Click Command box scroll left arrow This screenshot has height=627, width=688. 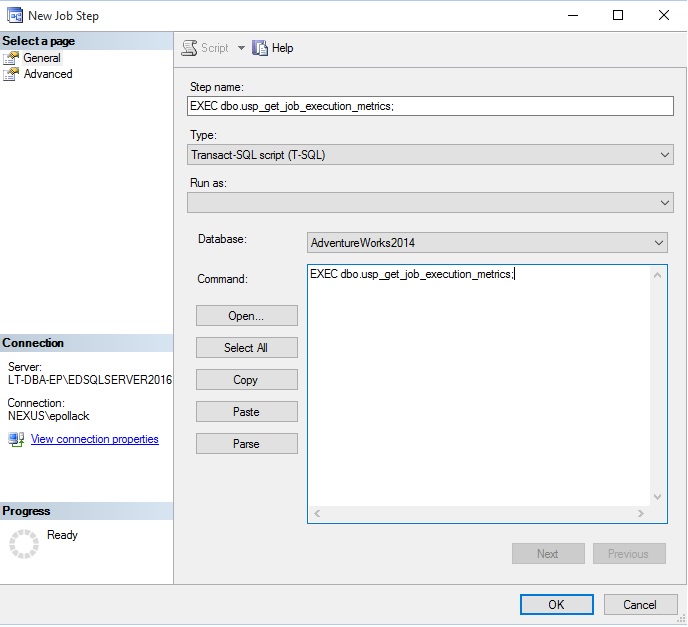(x=317, y=513)
